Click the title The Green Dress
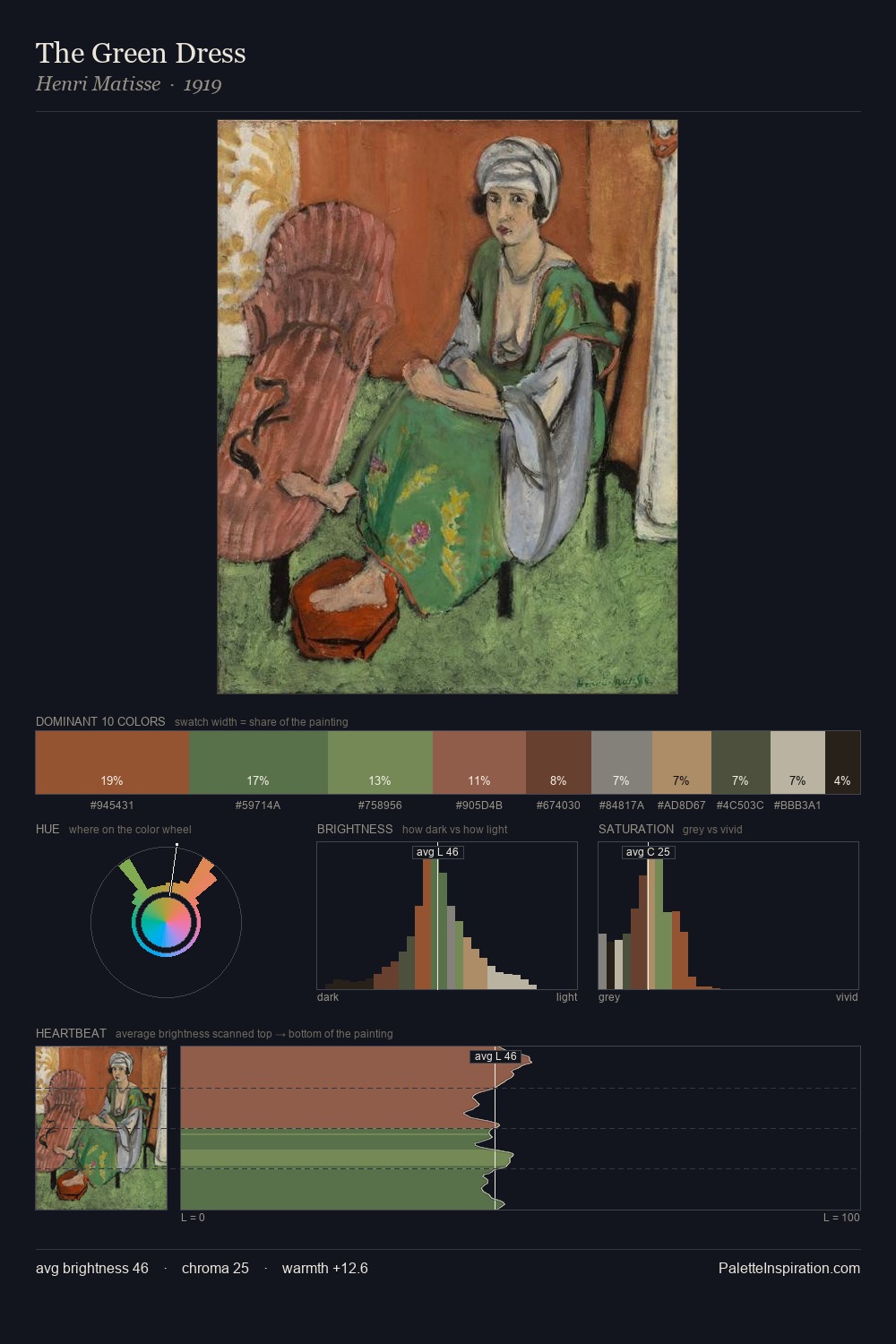This screenshot has width=896, height=1344. pos(141,53)
